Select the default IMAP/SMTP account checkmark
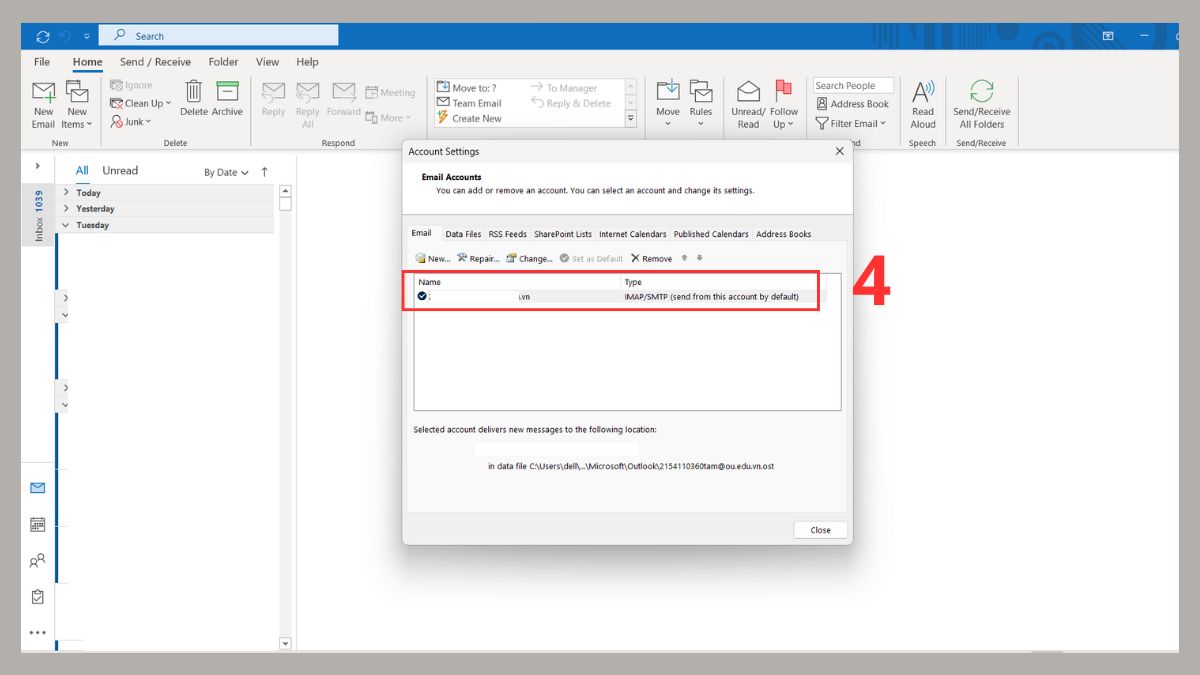This screenshot has height=675, width=1200. click(422, 295)
